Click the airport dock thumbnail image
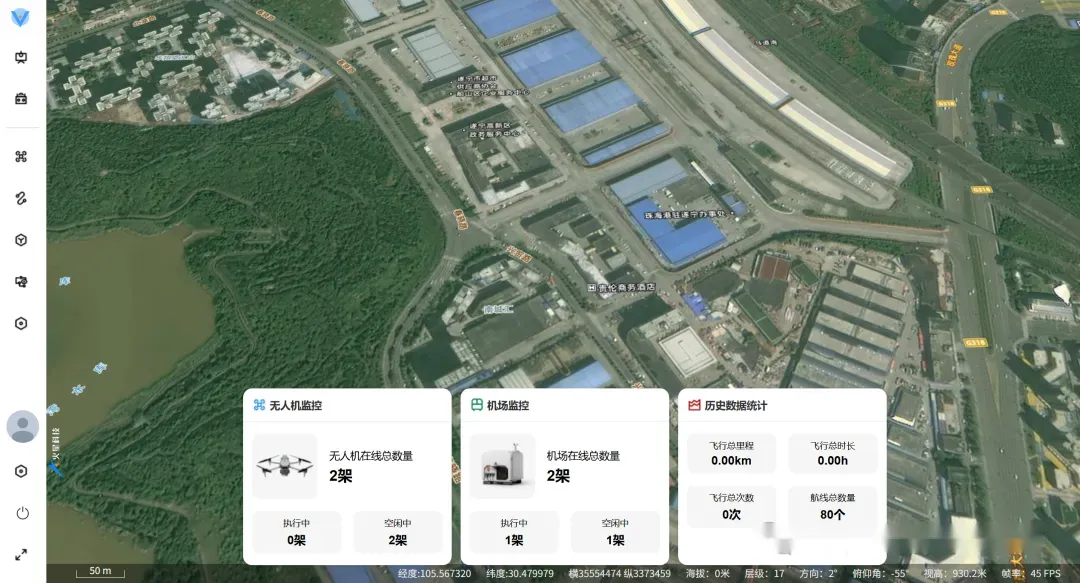Image resolution: width=1080 pixels, height=583 pixels. pyautogui.click(x=502, y=466)
